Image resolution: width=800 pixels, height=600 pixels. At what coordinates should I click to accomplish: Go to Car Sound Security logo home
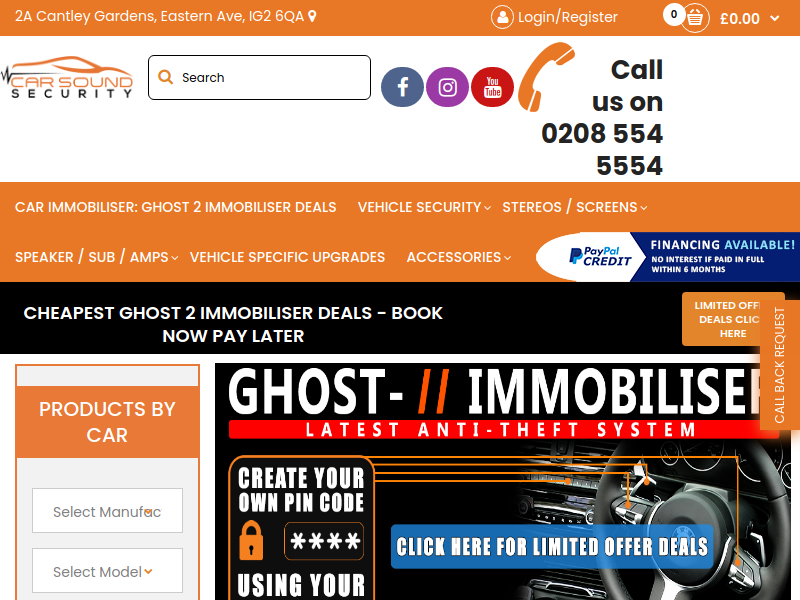pos(67,77)
